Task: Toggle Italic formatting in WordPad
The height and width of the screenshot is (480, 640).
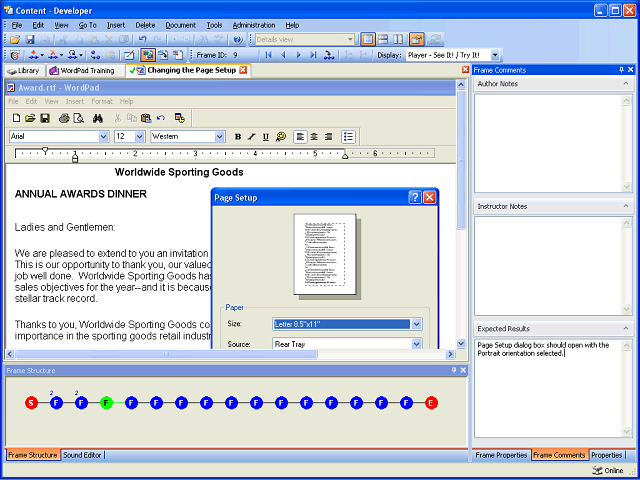Action: pyautogui.click(x=252, y=137)
